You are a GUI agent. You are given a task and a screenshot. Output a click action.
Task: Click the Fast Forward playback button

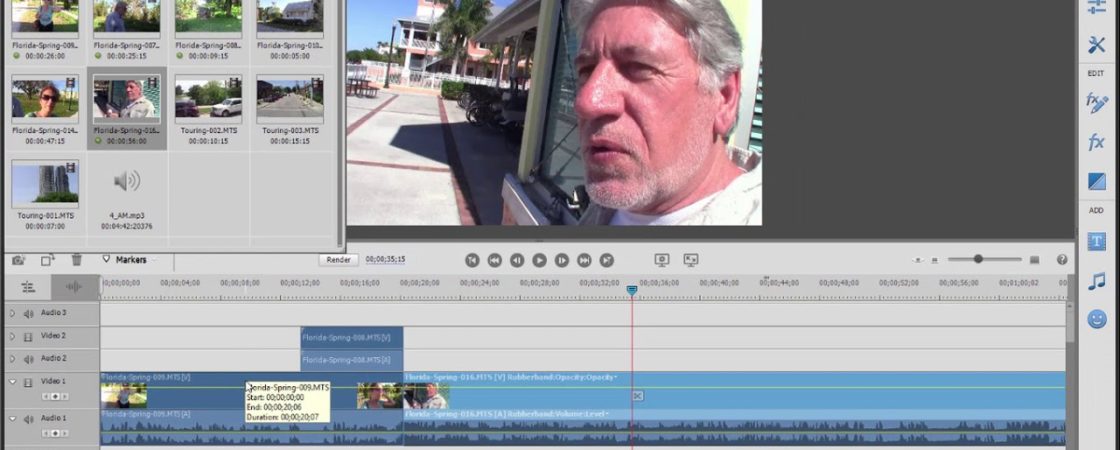click(x=584, y=261)
